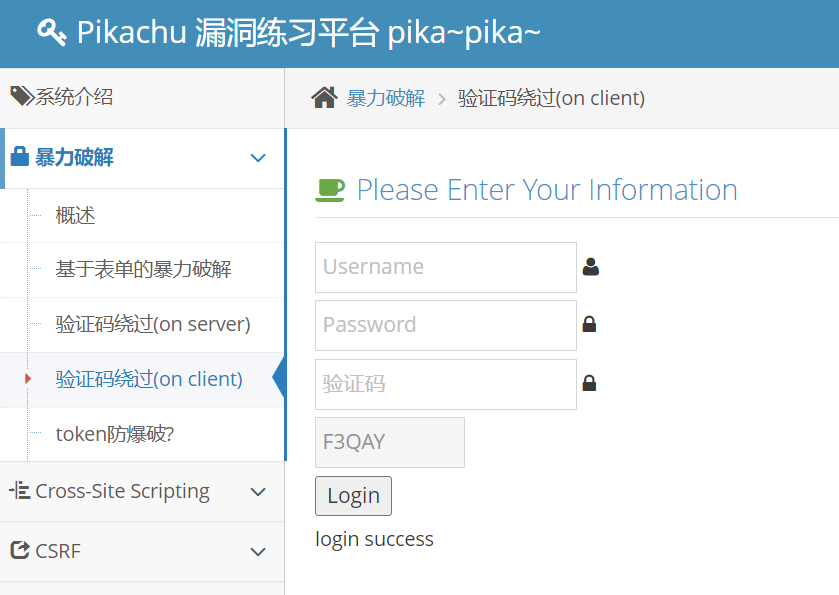This screenshot has height=595, width=839.
Task: Click the lock icon beside Password field
Action: coord(589,324)
